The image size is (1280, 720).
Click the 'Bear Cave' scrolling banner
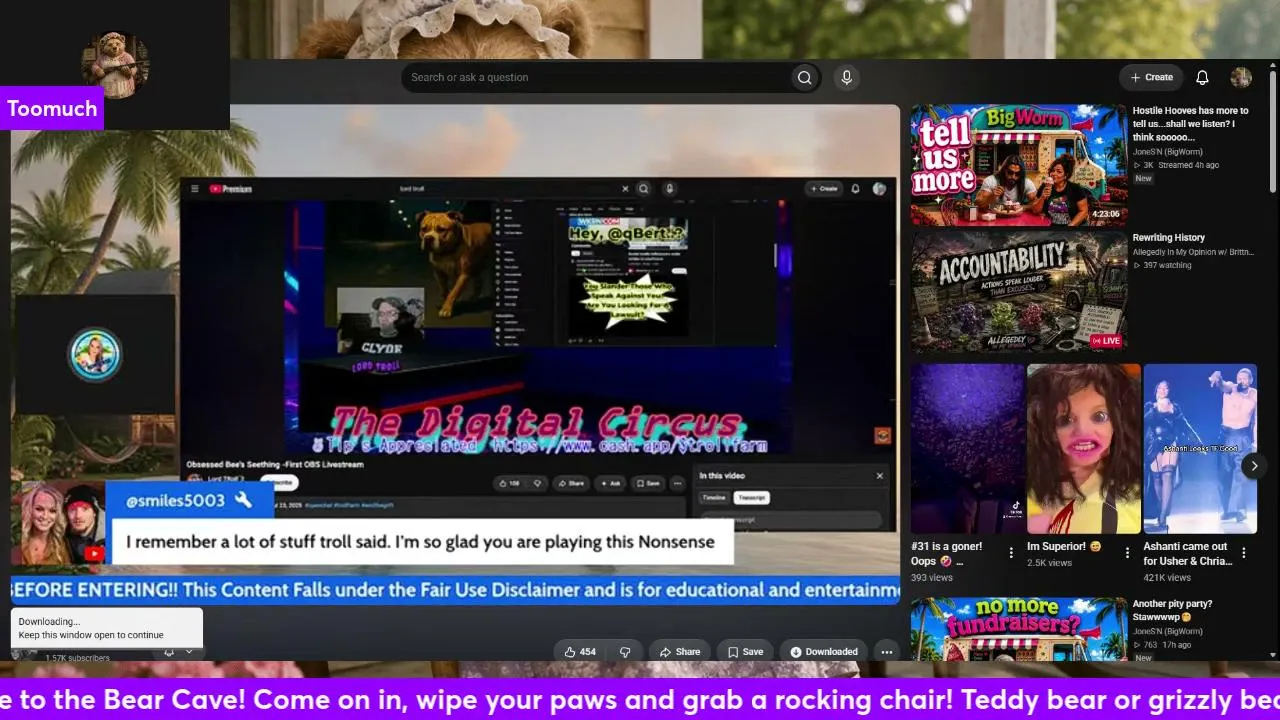(x=640, y=699)
